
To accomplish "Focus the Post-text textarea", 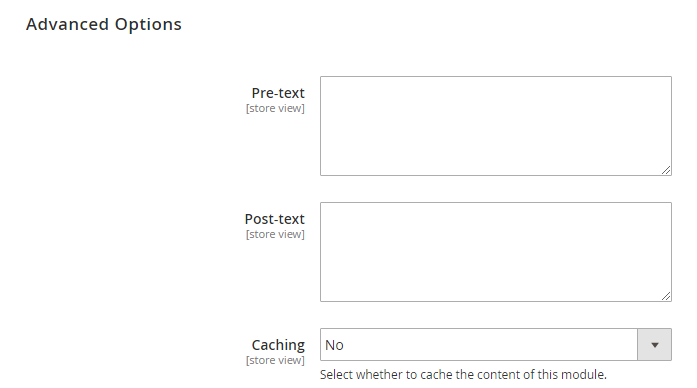I will 496,252.
